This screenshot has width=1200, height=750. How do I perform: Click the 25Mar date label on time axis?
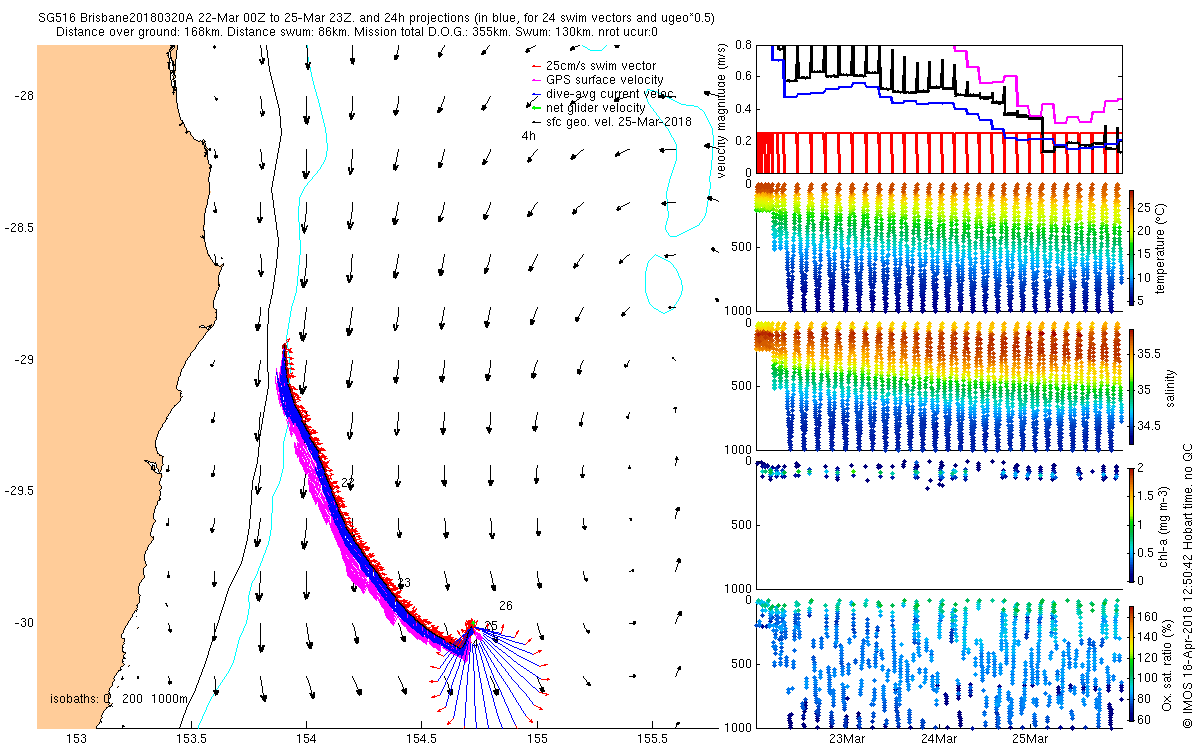1029,739
